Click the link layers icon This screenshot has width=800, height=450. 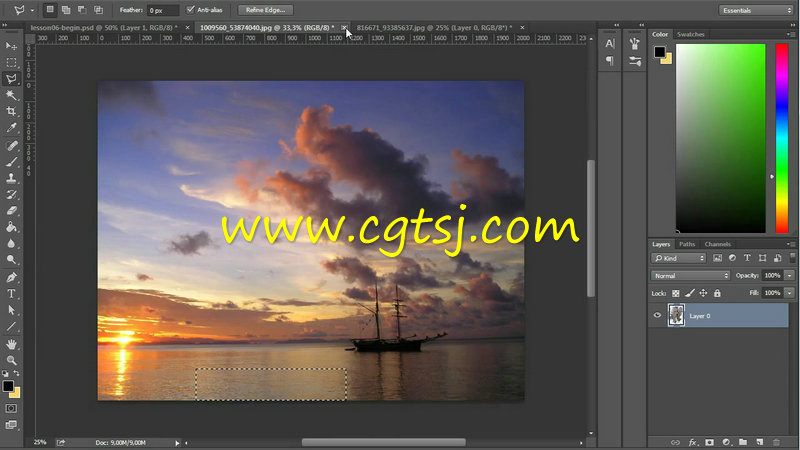[x=676, y=442]
